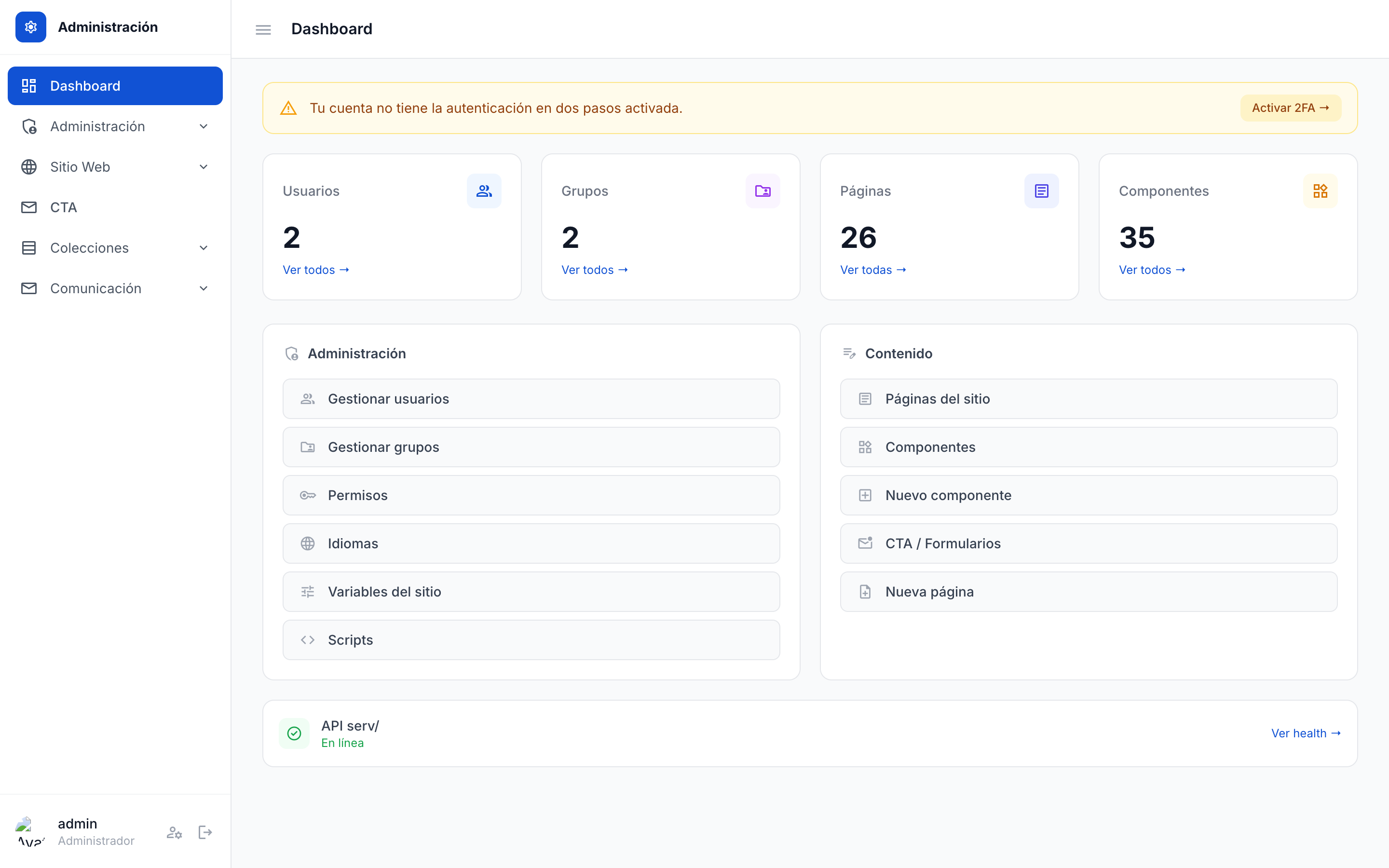
Task: Click the admin avatar image
Action: coord(31,832)
